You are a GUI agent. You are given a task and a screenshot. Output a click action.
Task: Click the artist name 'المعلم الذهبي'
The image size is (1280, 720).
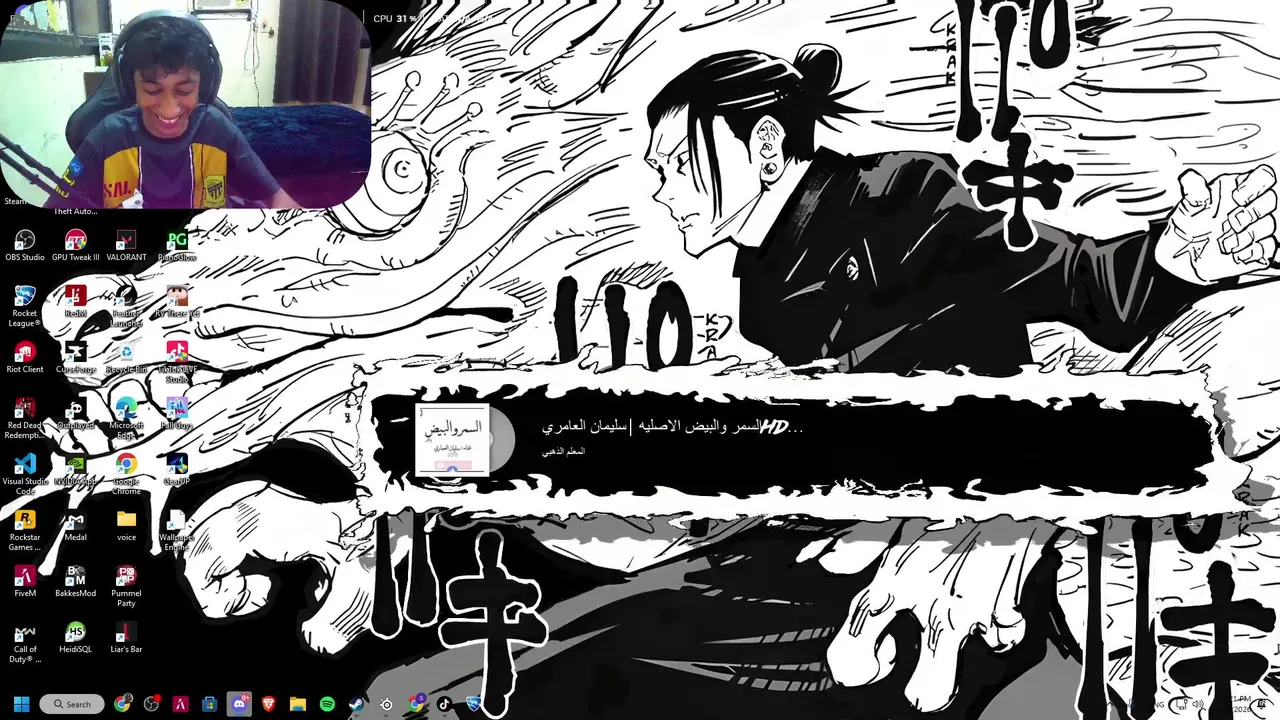563,451
